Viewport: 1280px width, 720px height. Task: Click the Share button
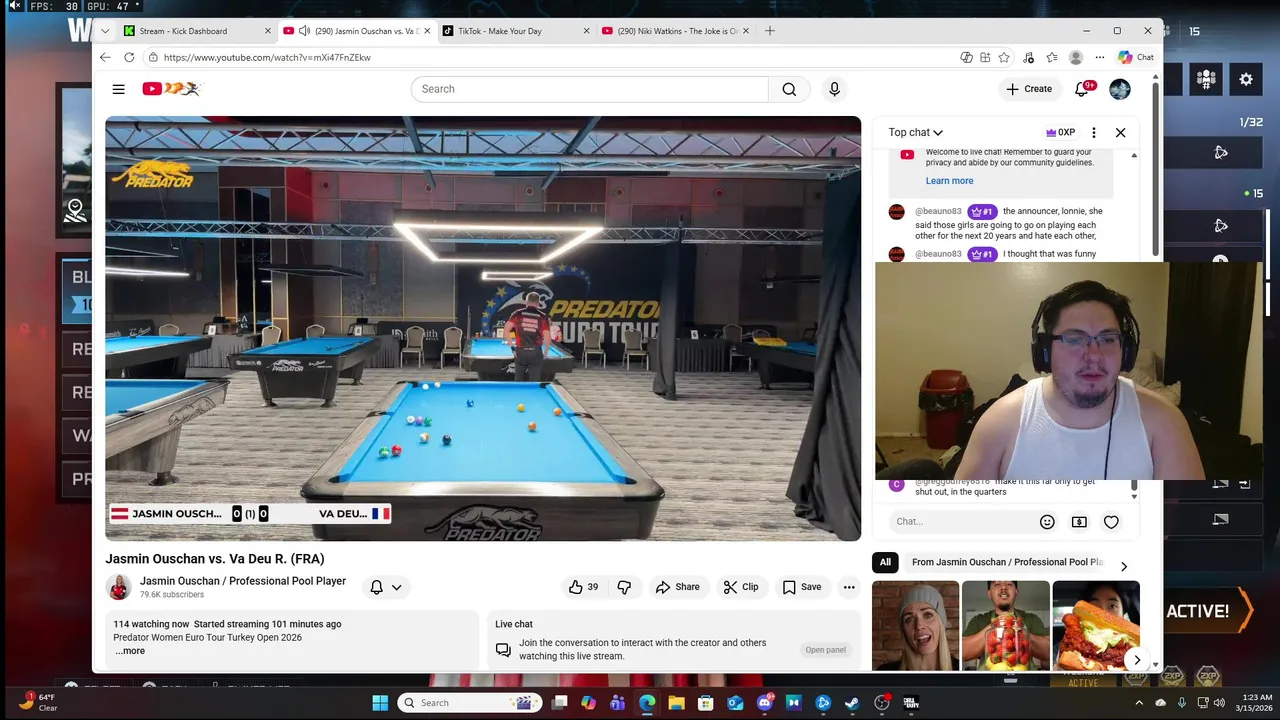pyautogui.click(x=677, y=587)
